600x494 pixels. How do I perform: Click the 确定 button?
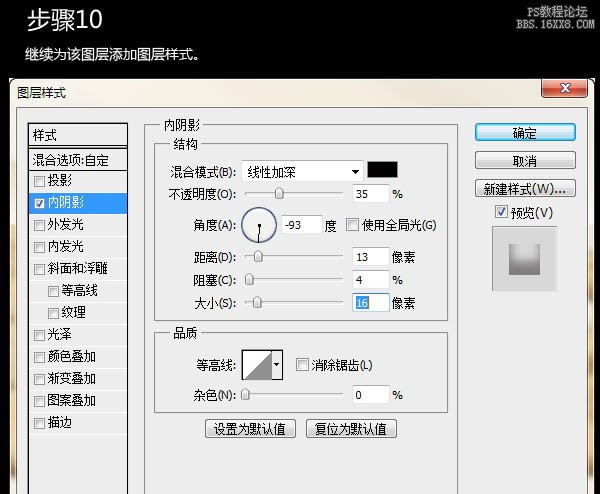(x=525, y=133)
